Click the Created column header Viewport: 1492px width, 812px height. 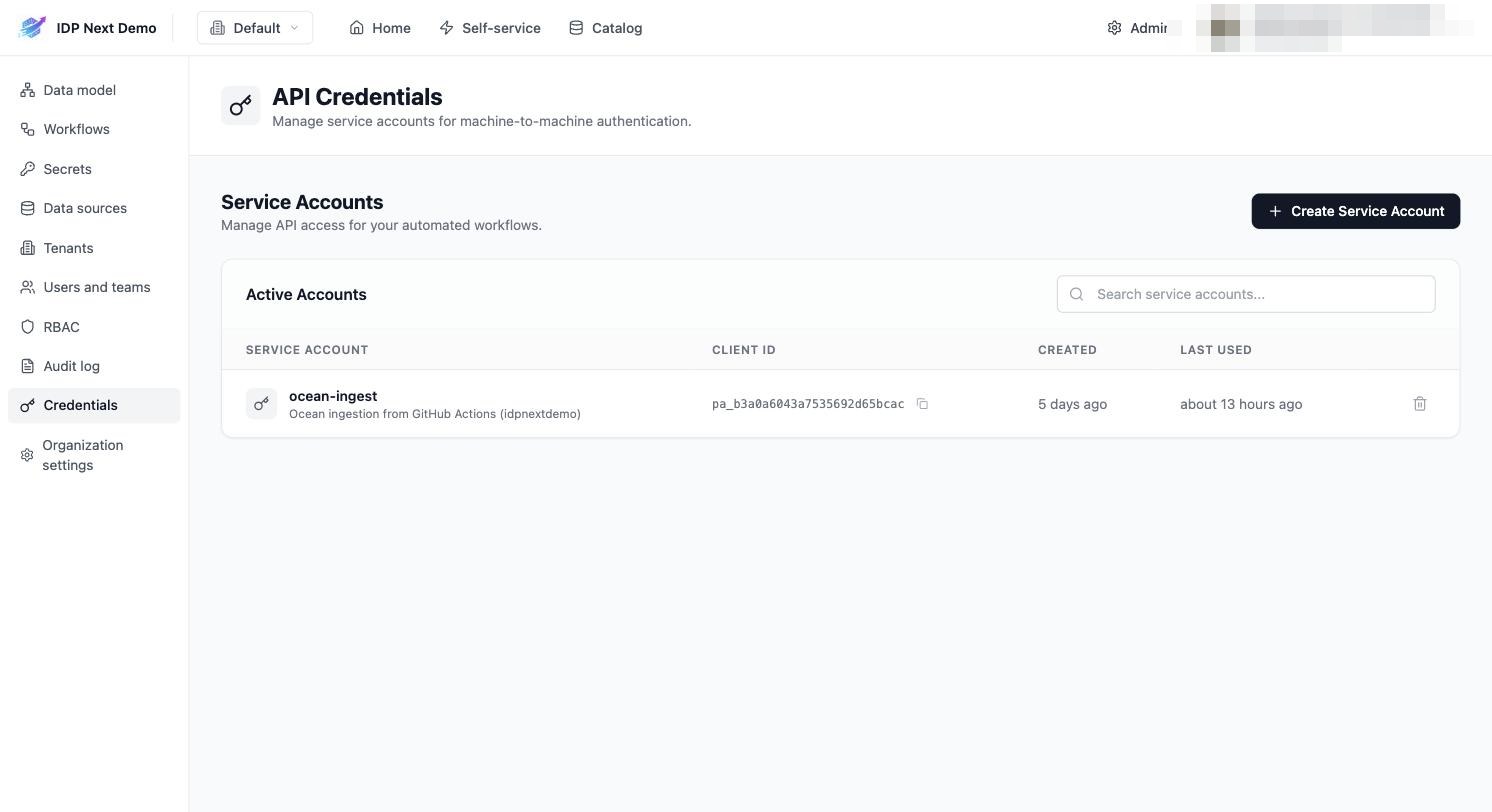tap(1067, 350)
